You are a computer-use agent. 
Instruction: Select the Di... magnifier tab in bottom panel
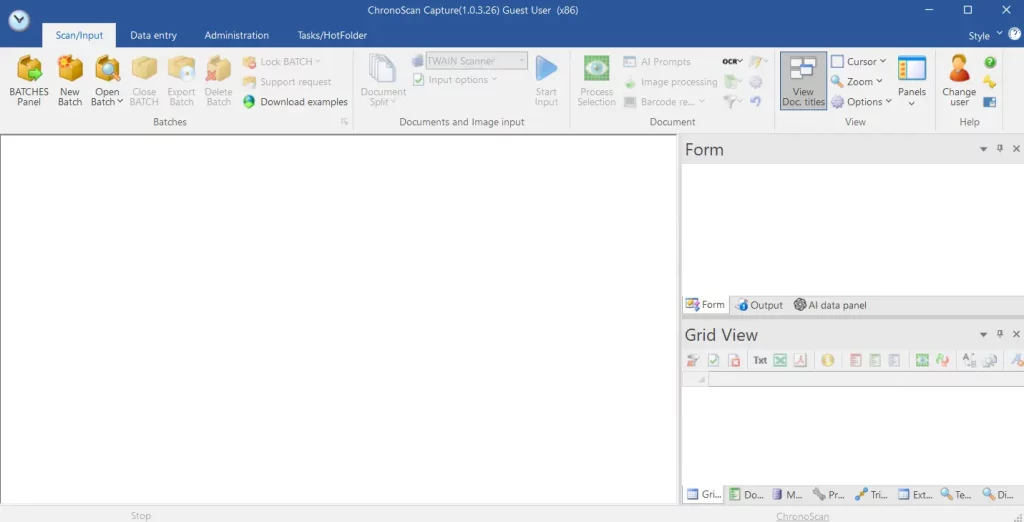tap(999, 495)
